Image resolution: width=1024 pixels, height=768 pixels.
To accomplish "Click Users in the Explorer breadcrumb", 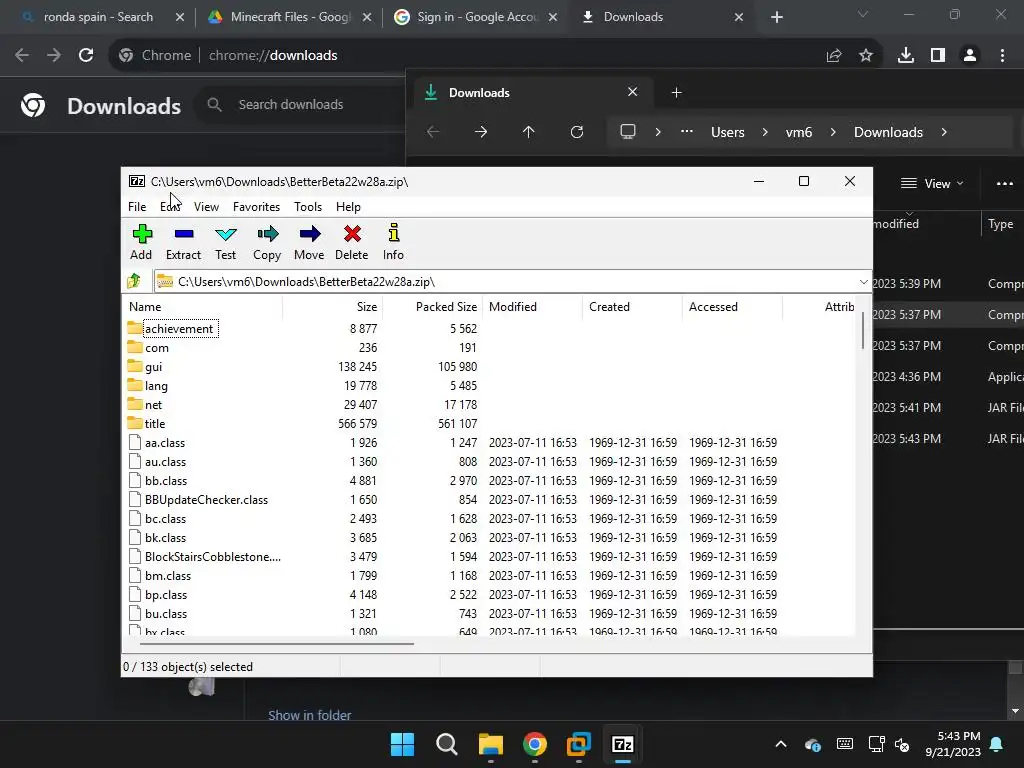I will 728,132.
